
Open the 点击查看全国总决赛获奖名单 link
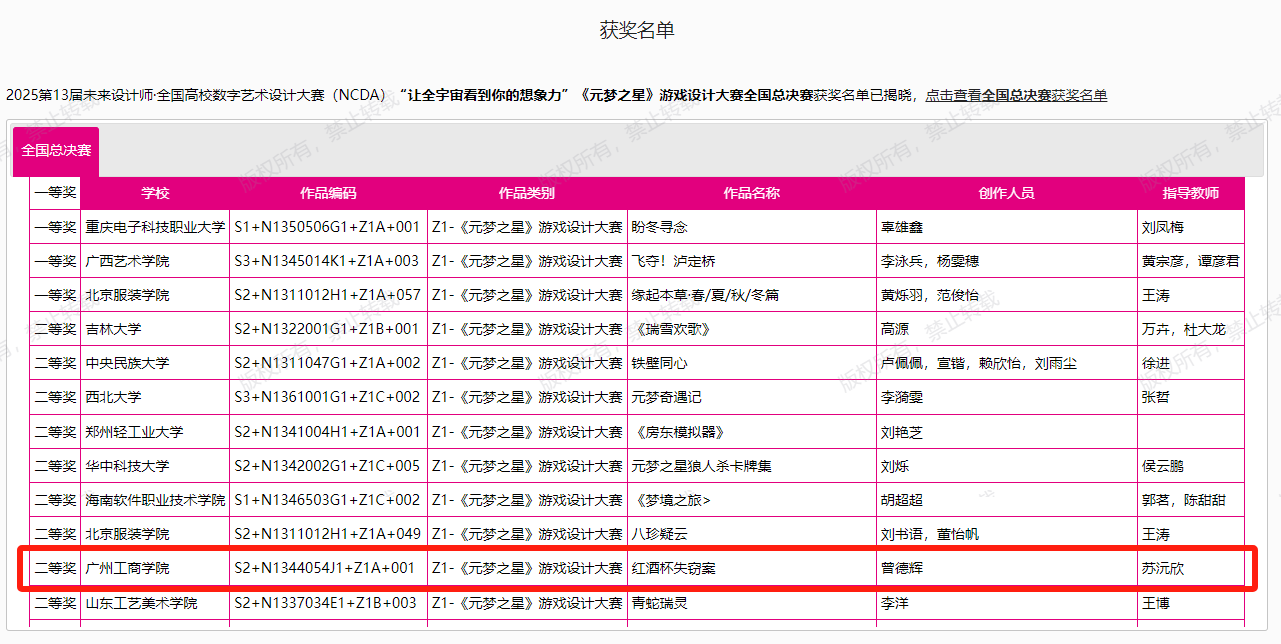[x=1015, y=95]
